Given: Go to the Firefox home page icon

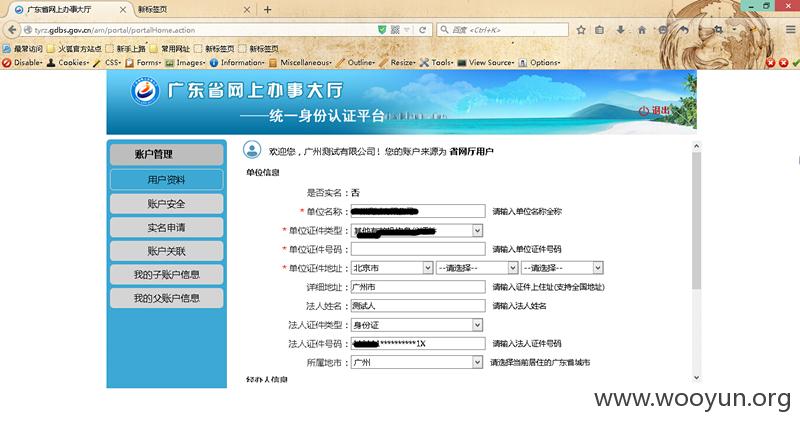Looking at the screenshot, I should (642, 30).
